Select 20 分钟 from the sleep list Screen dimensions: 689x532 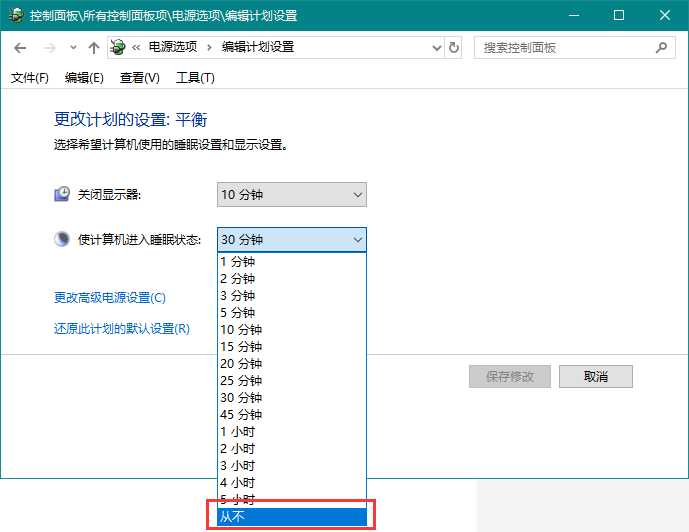click(x=292, y=364)
